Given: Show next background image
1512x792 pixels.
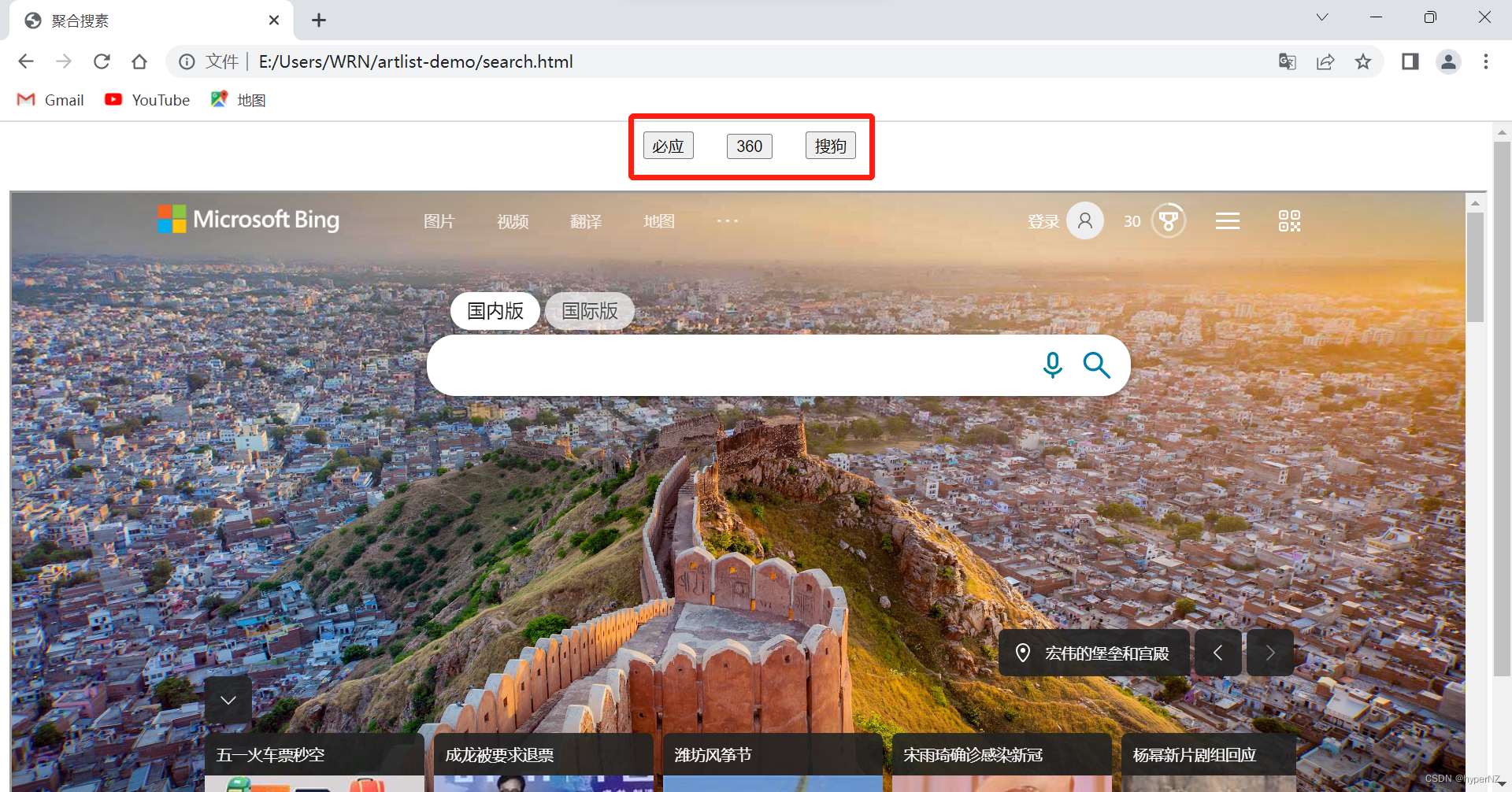Looking at the screenshot, I should pos(1270,653).
